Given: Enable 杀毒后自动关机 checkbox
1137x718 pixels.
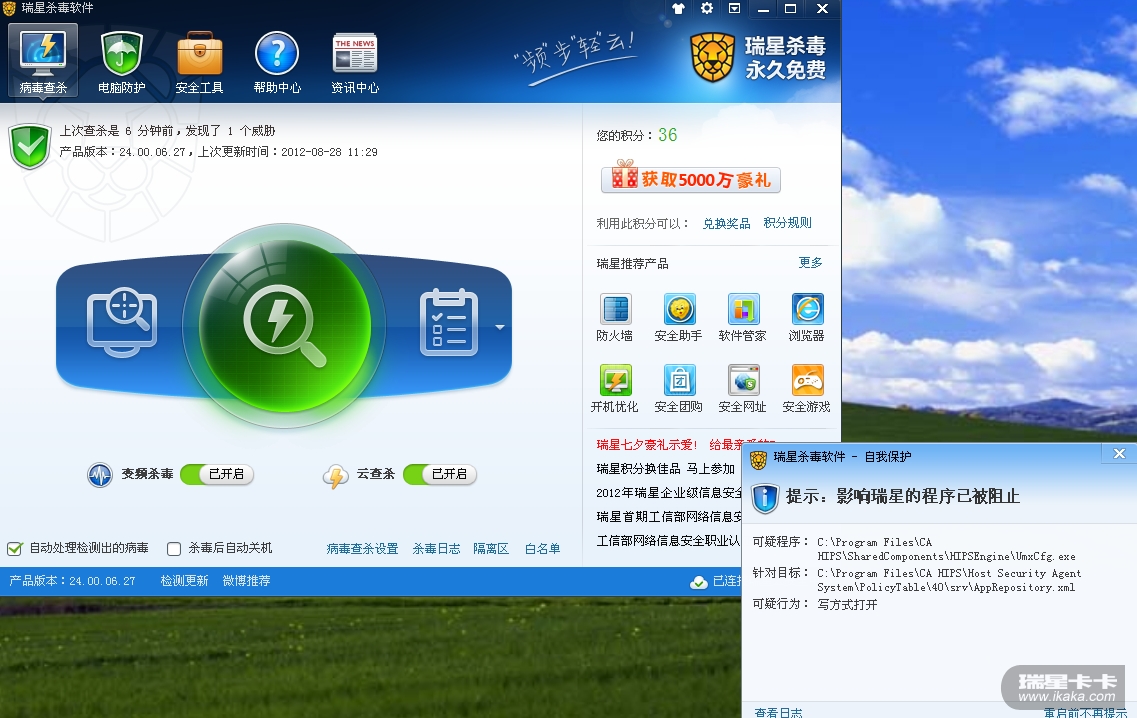Looking at the screenshot, I should [x=174, y=548].
